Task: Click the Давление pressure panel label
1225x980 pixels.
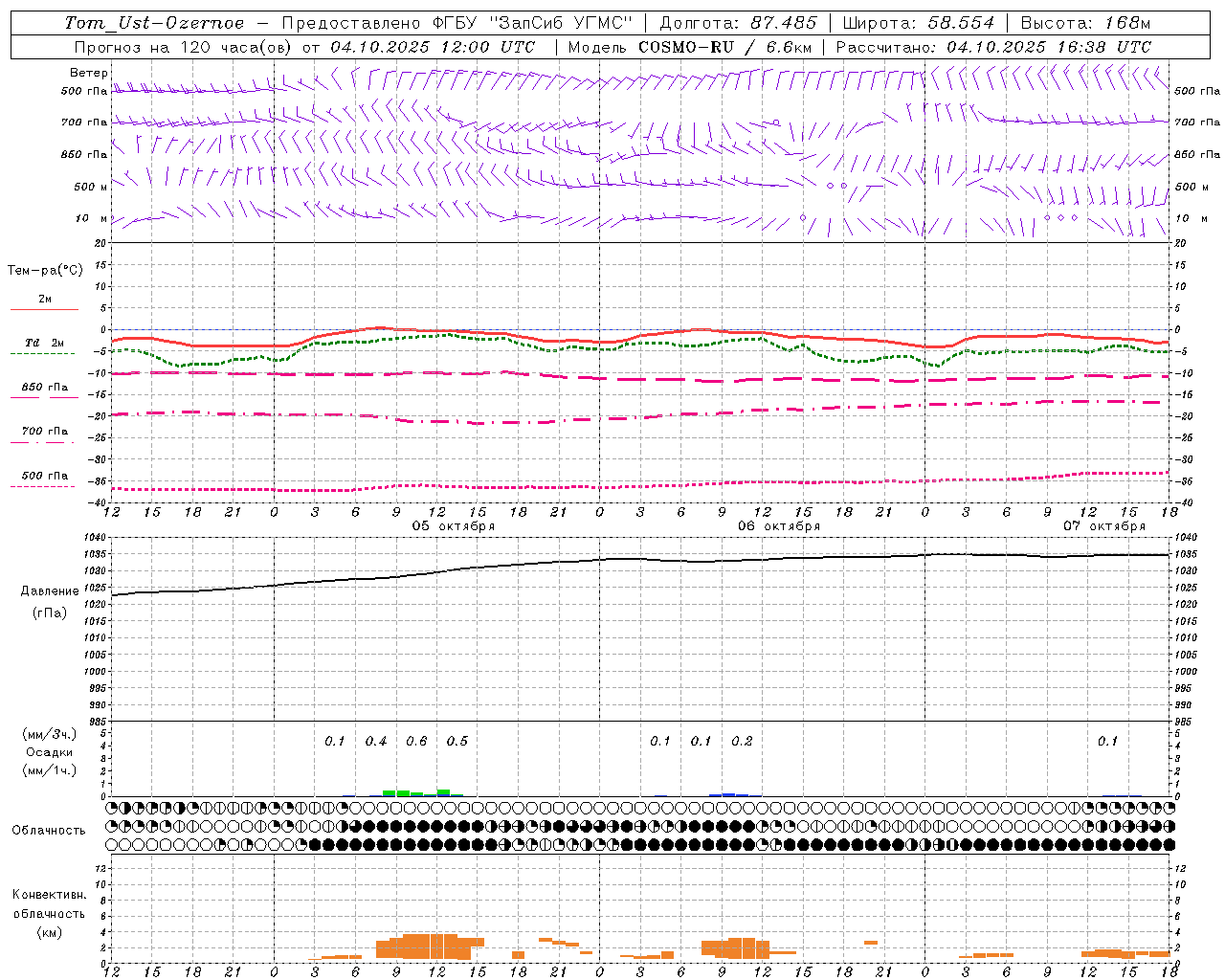Action: [50, 591]
